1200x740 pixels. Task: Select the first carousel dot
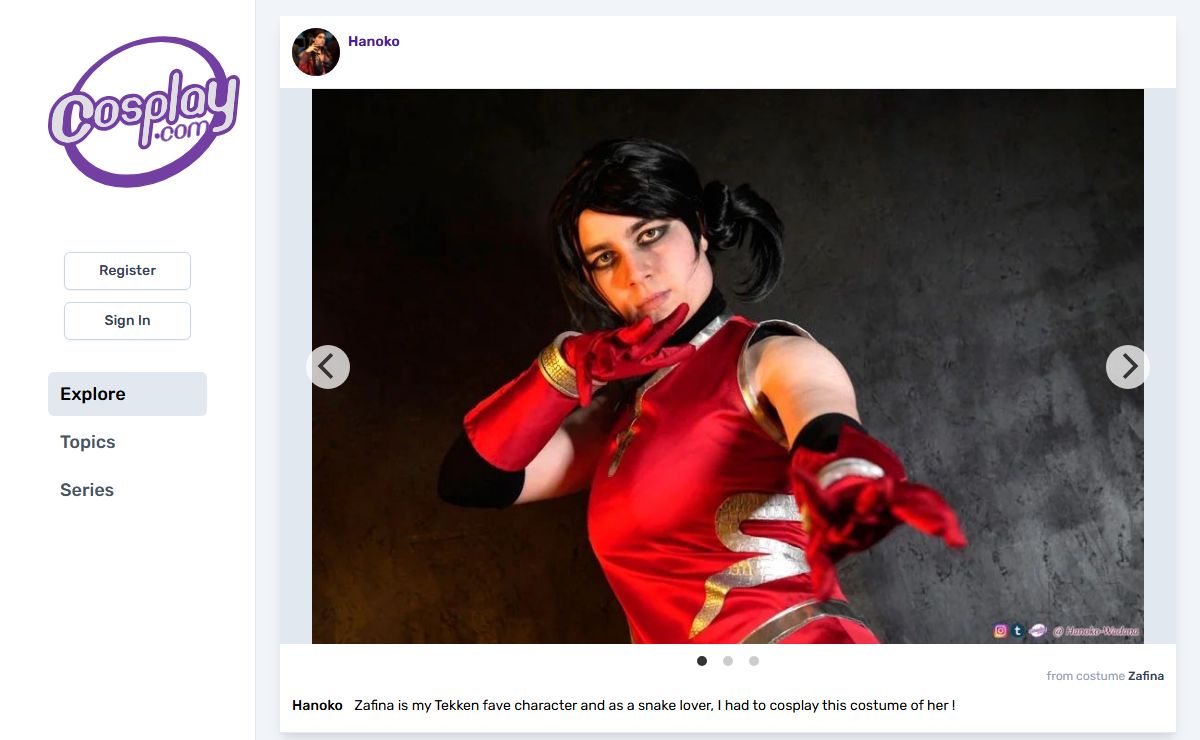[702, 661]
